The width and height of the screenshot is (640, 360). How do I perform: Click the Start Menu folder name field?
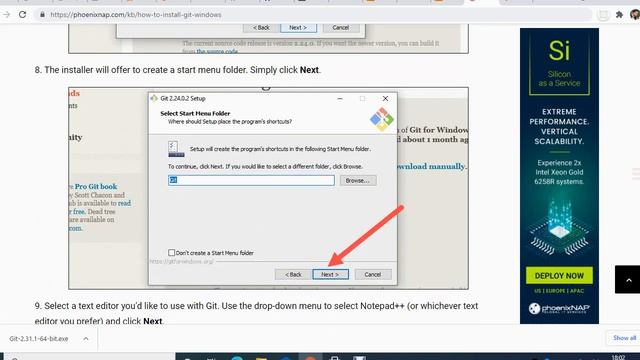[x=251, y=180]
